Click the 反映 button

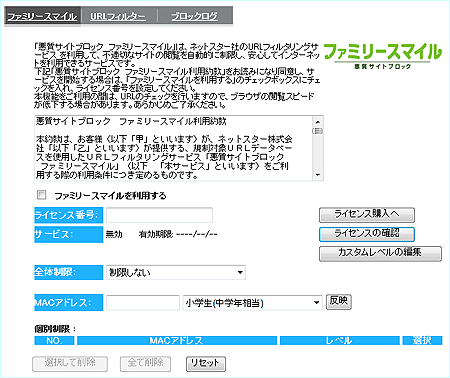pyautogui.click(x=338, y=302)
